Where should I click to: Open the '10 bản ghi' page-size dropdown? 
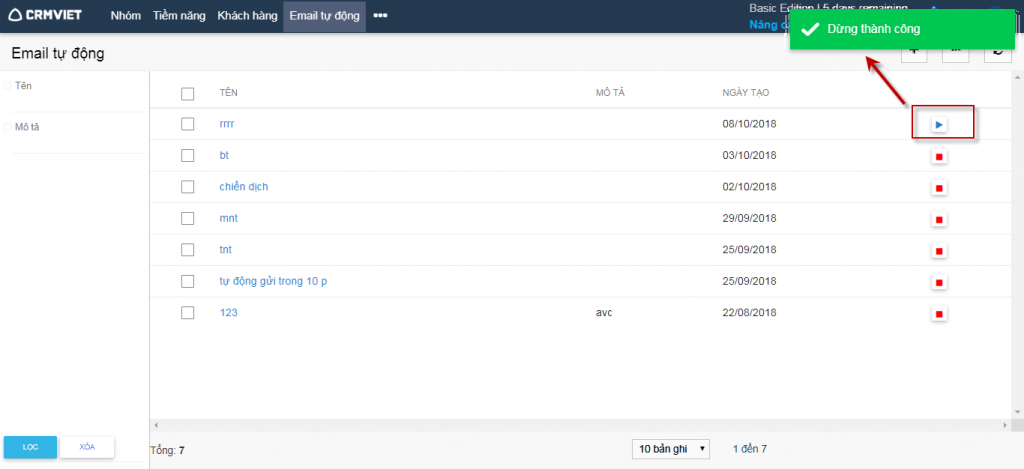[670, 449]
